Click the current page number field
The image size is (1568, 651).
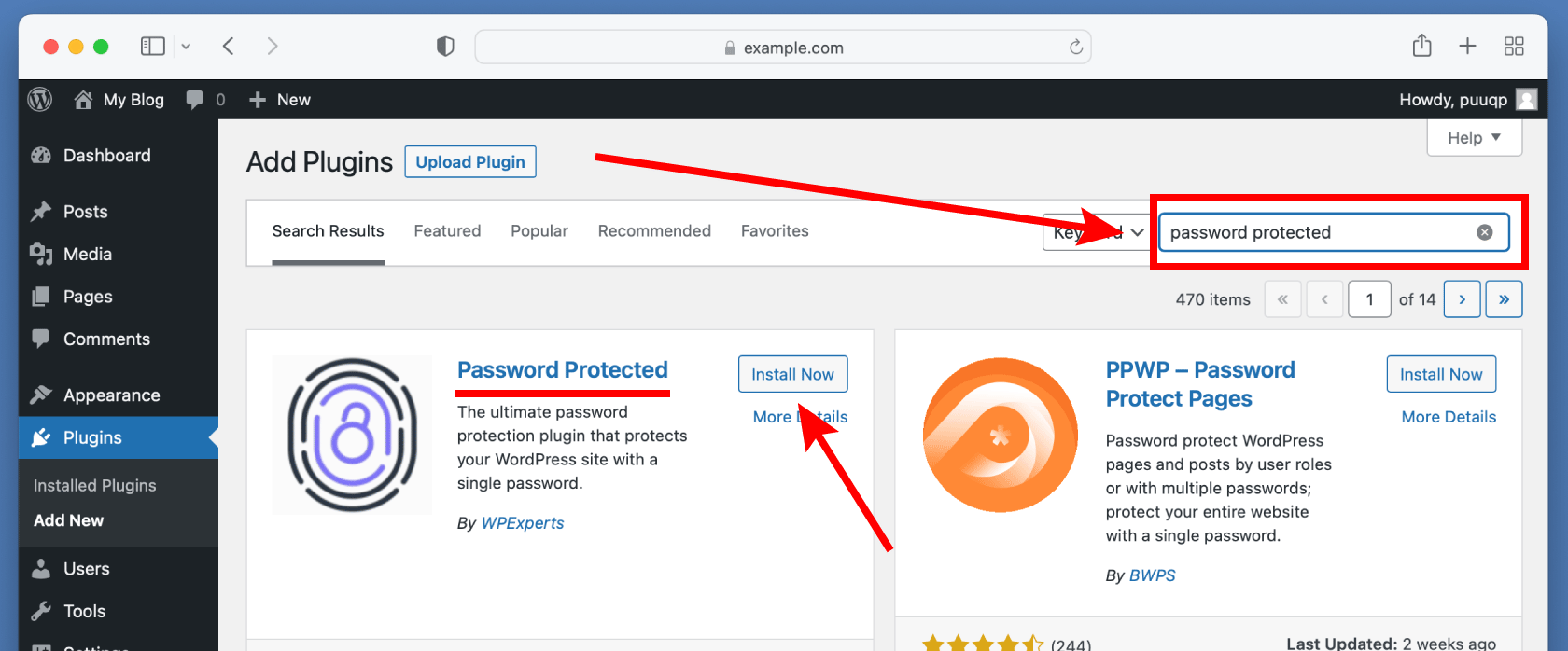(x=1370, y=299)
